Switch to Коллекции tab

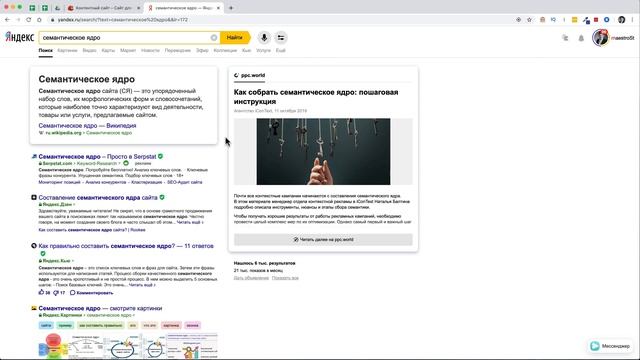pyautogui.click(x=225, y=51)
